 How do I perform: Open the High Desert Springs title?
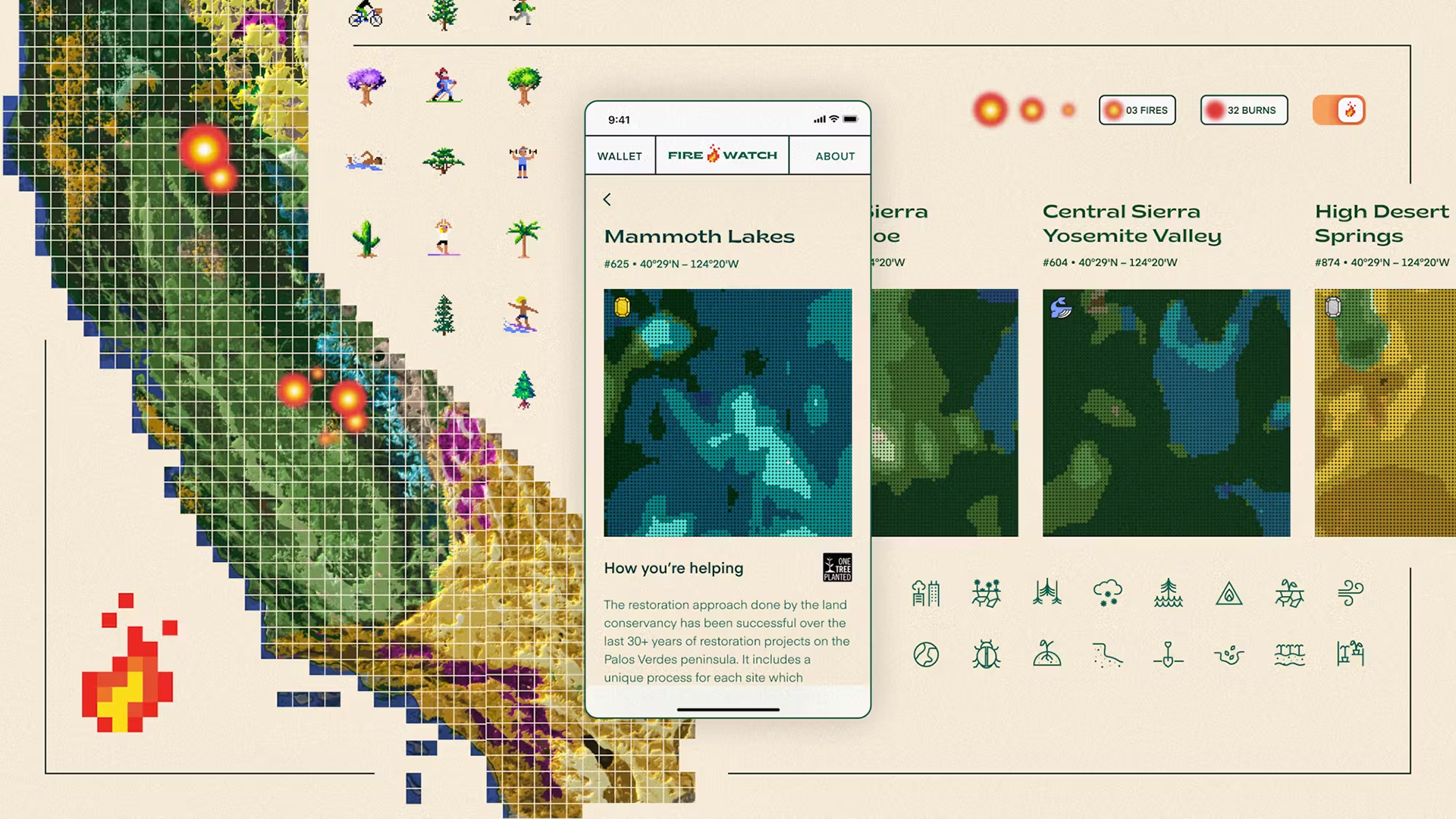(x=1380, y=224)
